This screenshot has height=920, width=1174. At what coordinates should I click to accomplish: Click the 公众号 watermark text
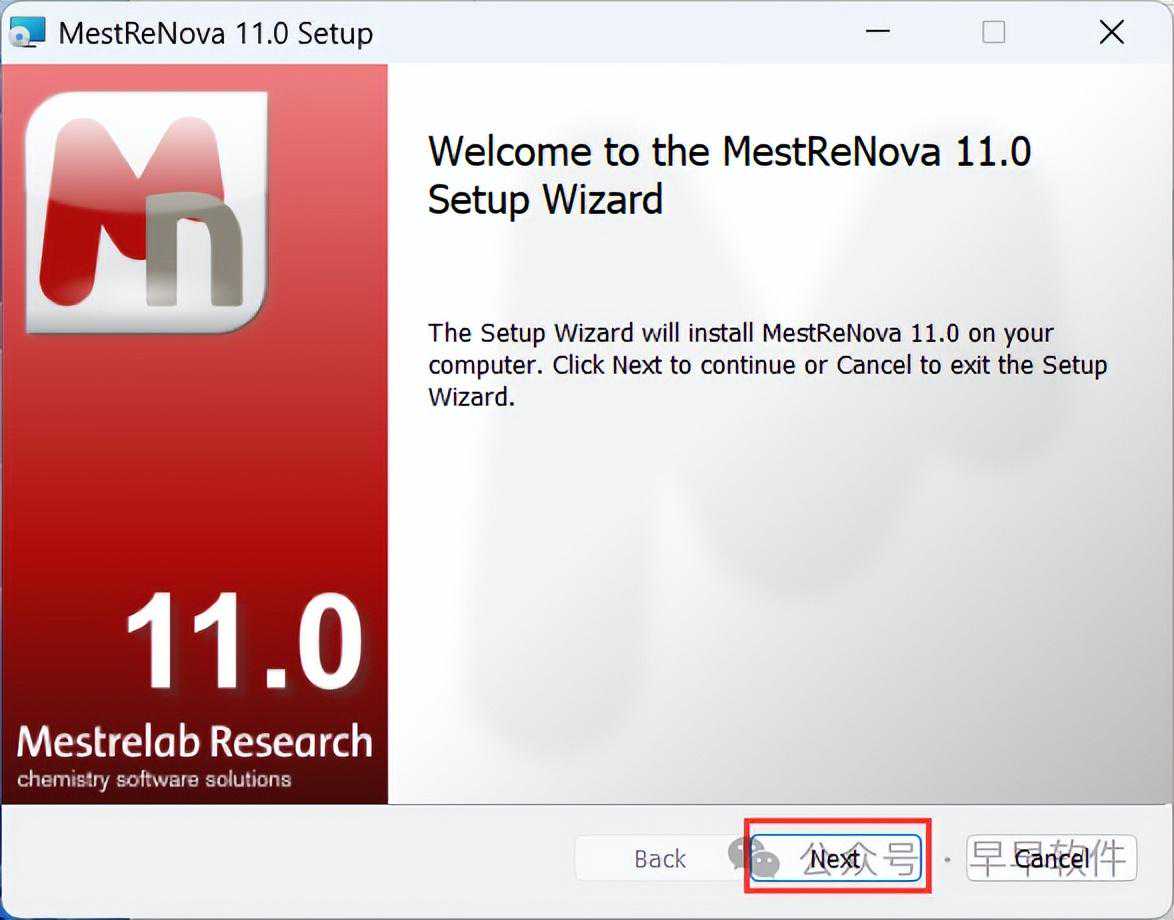[858, 857]
